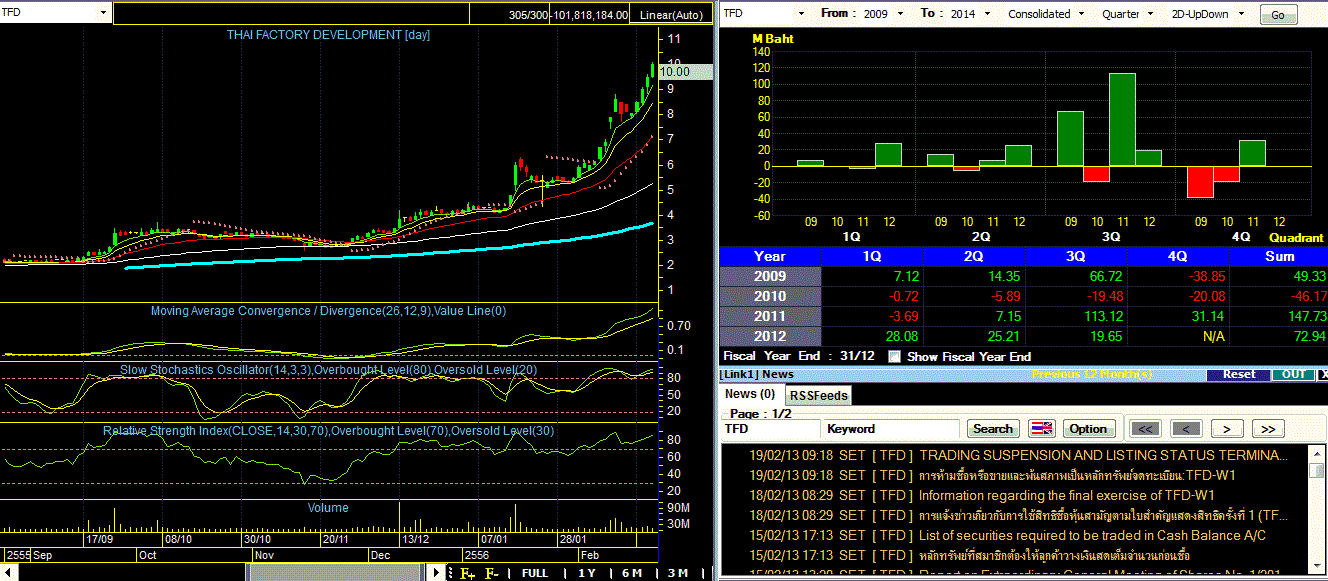Click the F- zoom-out chart icon
The width and height of the screenshot is (1328, 581).
[x=492, y=573]
